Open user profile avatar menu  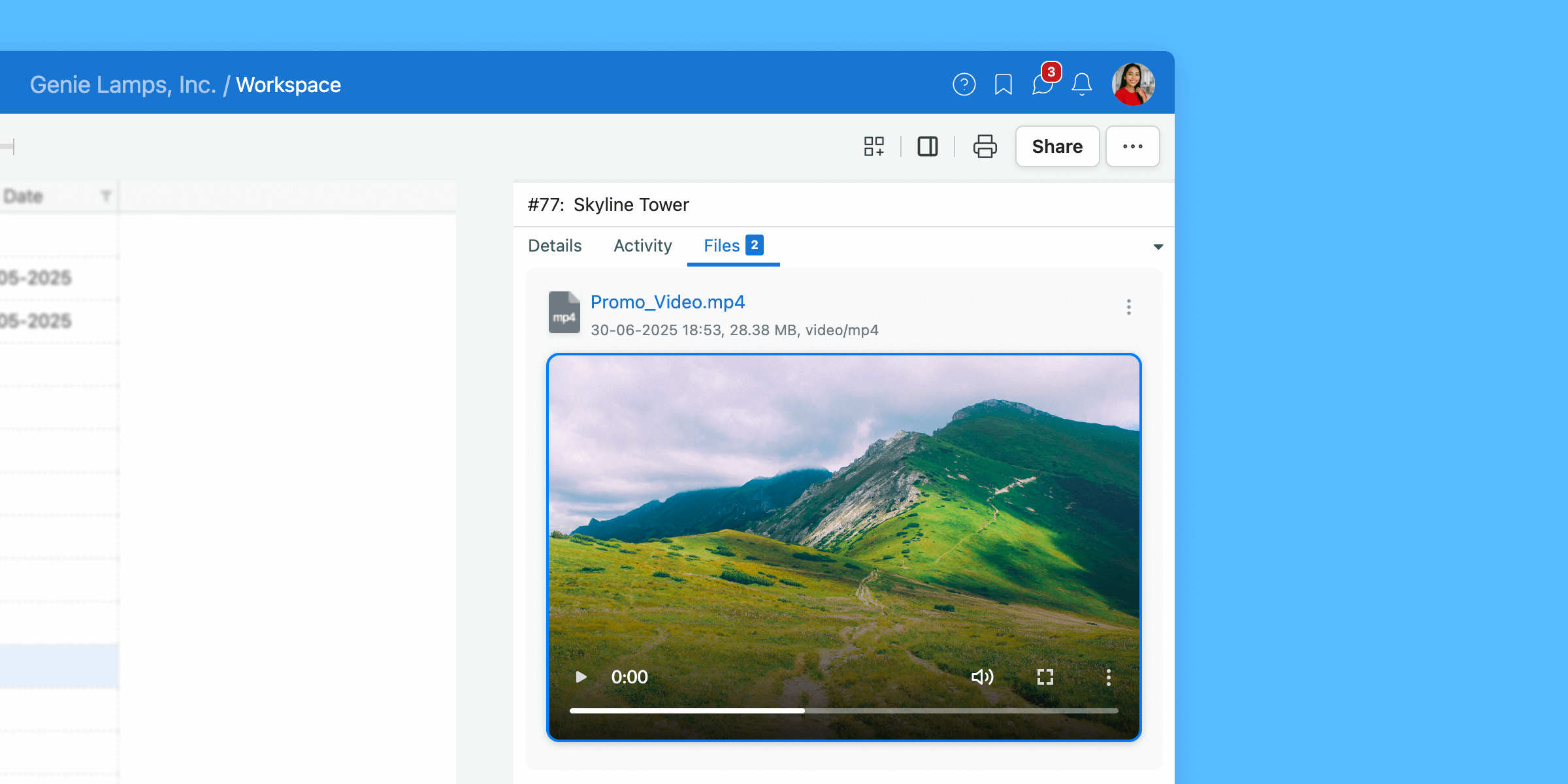click(x=1133, y=84)
